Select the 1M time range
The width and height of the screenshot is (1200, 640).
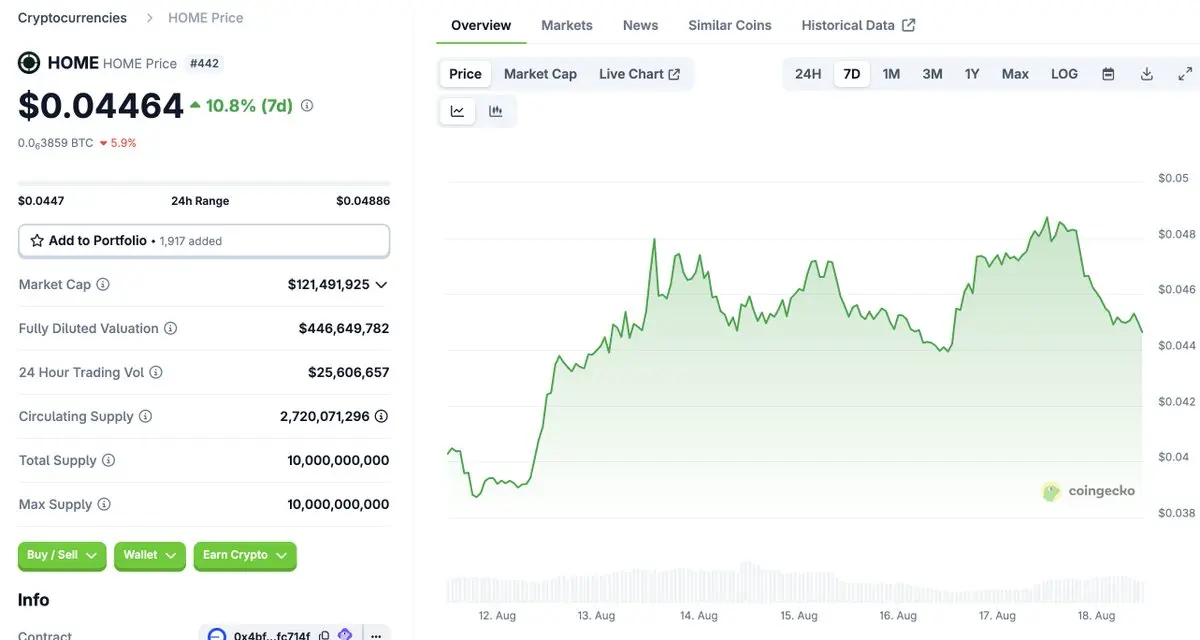tap(891, 74)
